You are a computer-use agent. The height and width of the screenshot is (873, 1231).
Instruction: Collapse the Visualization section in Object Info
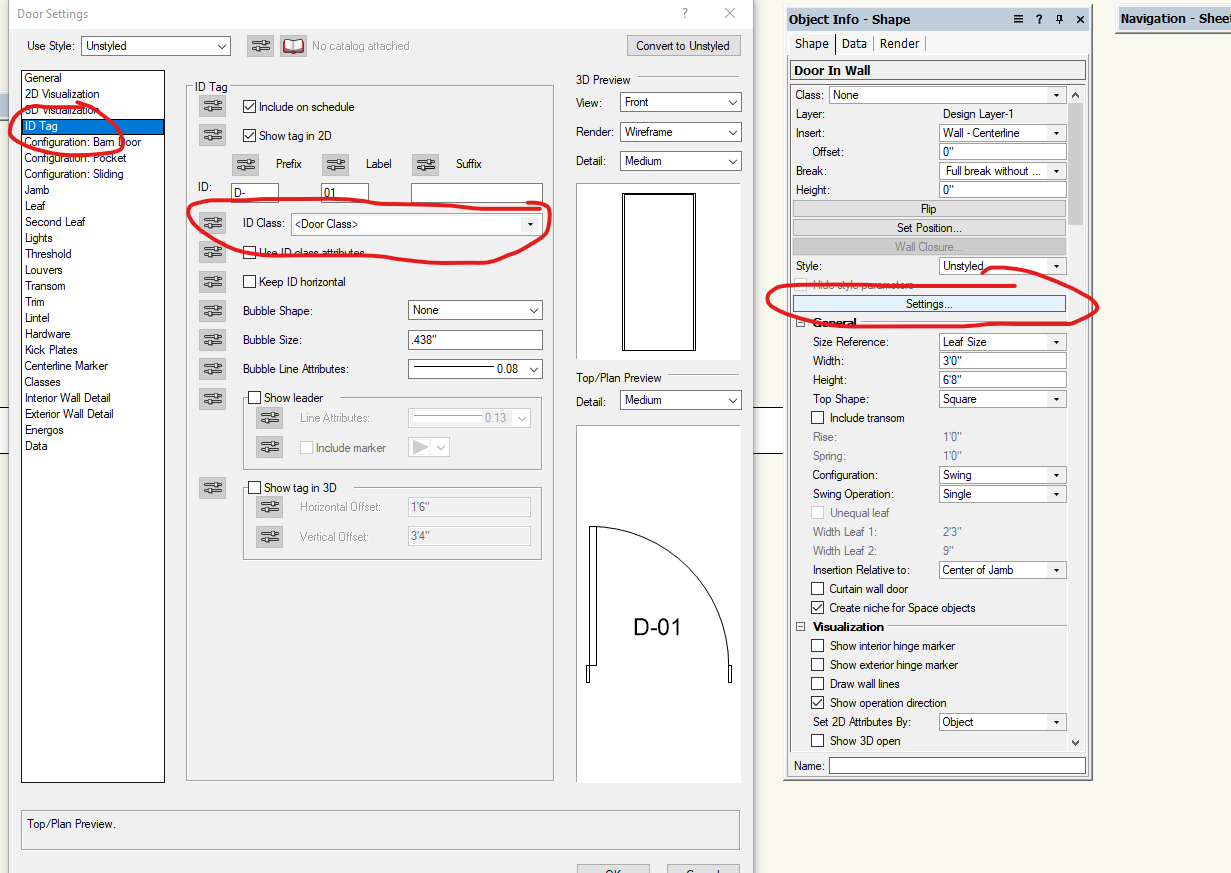[x=800, y=627]
